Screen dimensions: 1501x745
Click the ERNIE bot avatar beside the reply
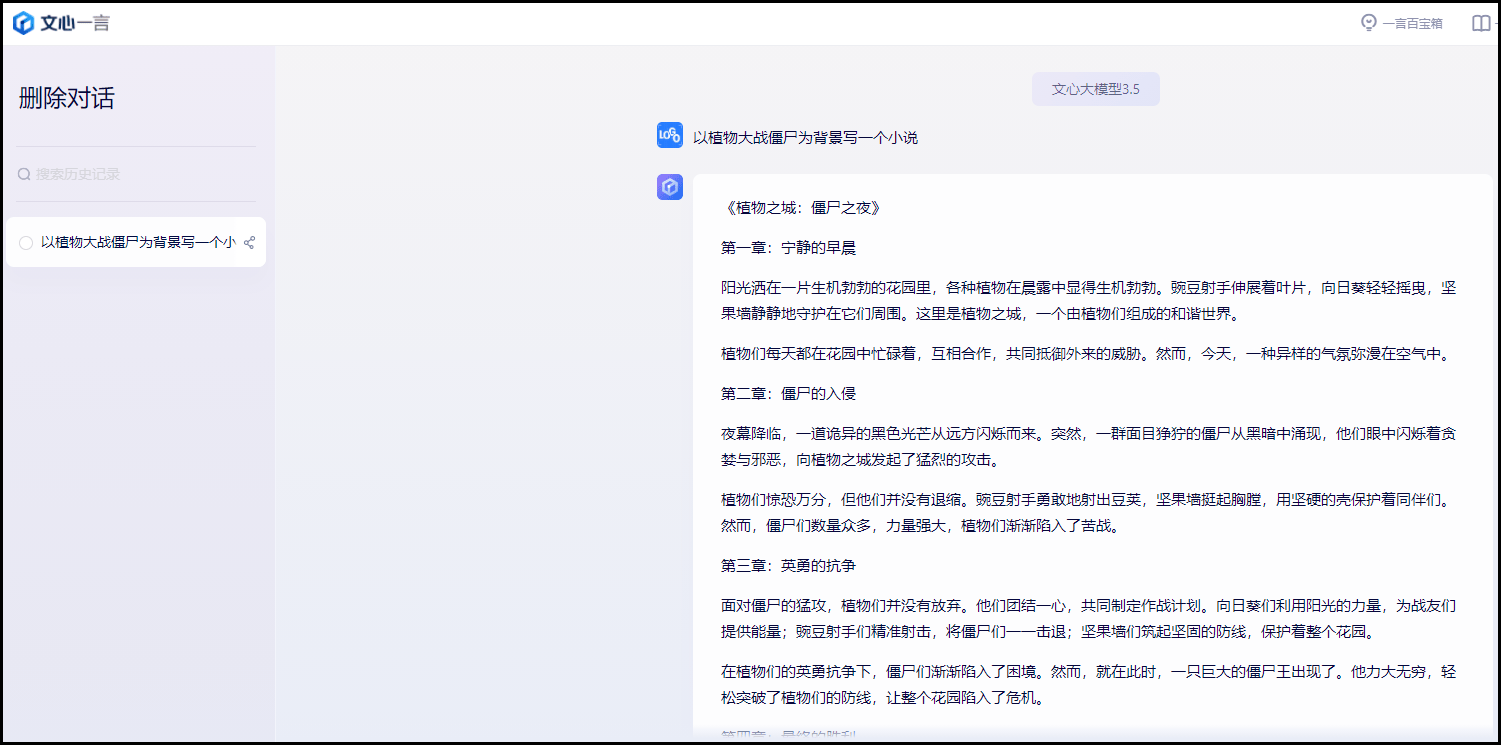pyautogui.click(x=670, y=186)
